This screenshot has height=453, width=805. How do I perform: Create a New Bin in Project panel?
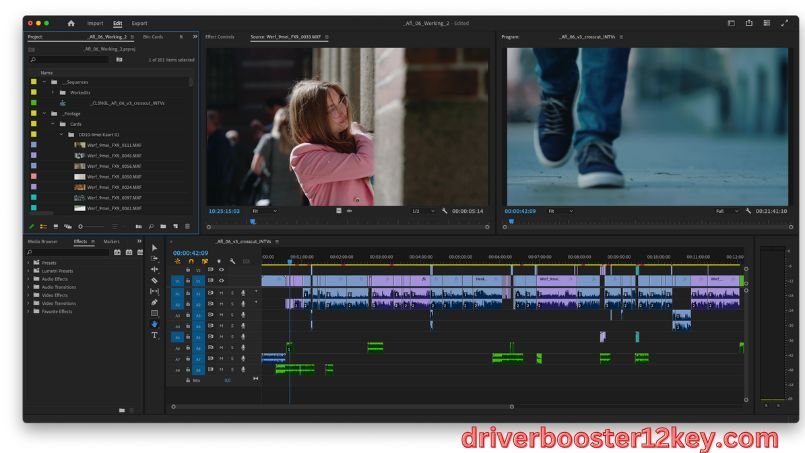pos(163,226)
